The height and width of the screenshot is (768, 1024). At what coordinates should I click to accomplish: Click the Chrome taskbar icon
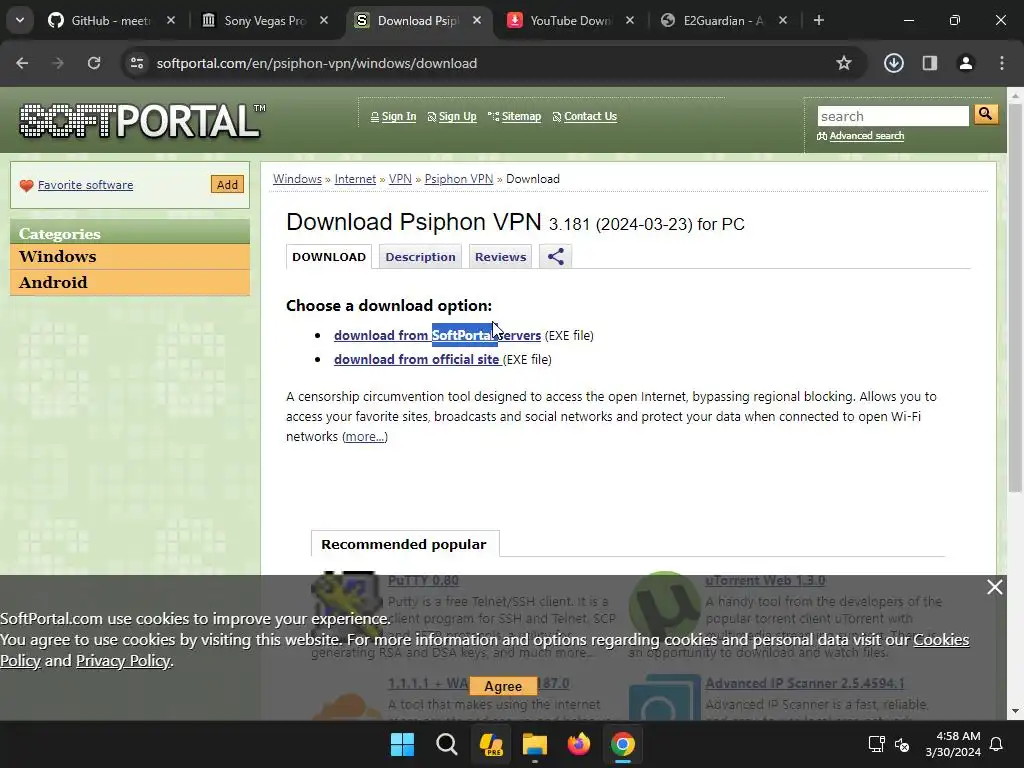click(623, 744)
